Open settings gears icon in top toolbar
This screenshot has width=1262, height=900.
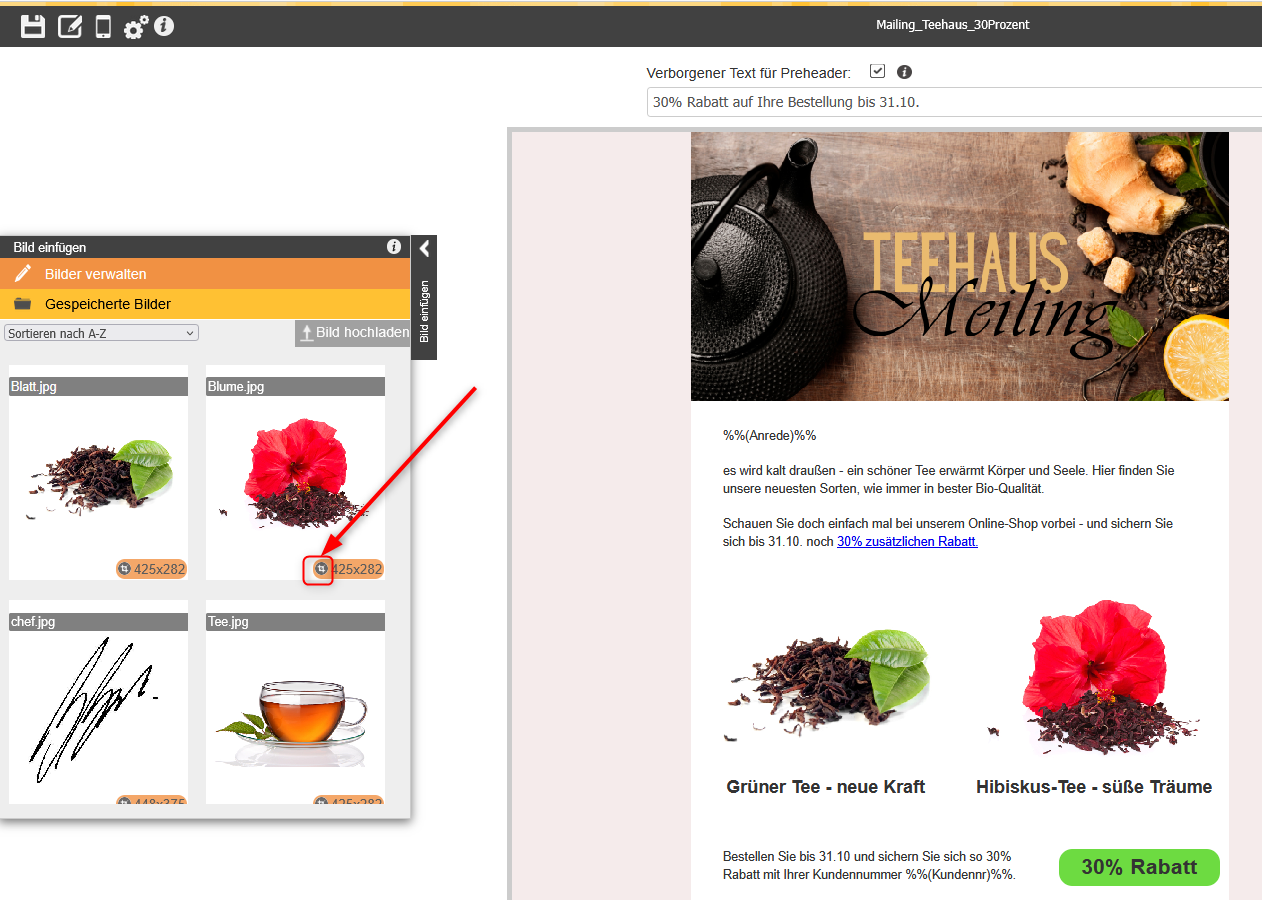click(135, 27)
